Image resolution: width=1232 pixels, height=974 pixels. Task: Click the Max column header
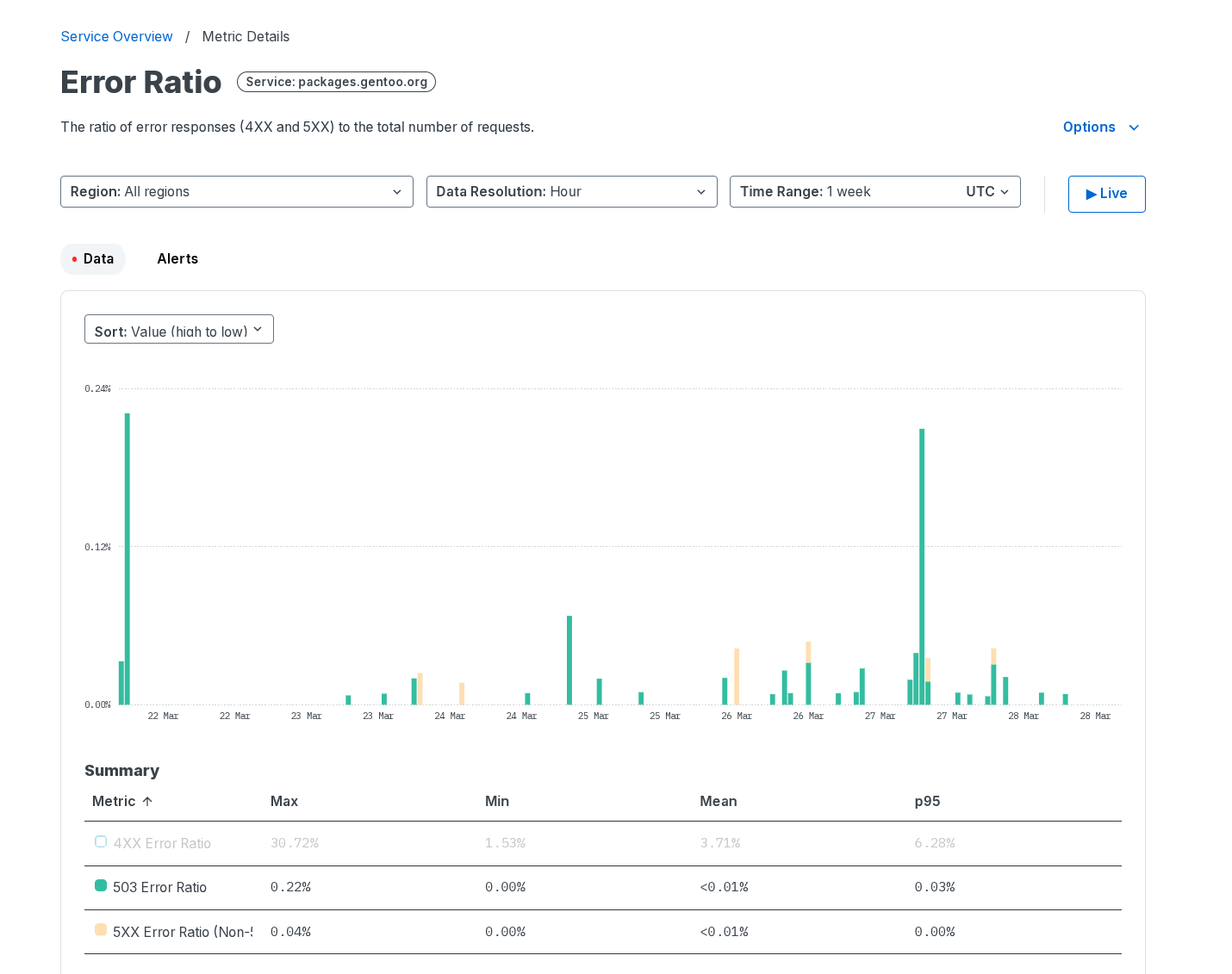pyautogui.click(x=284, y=801)
